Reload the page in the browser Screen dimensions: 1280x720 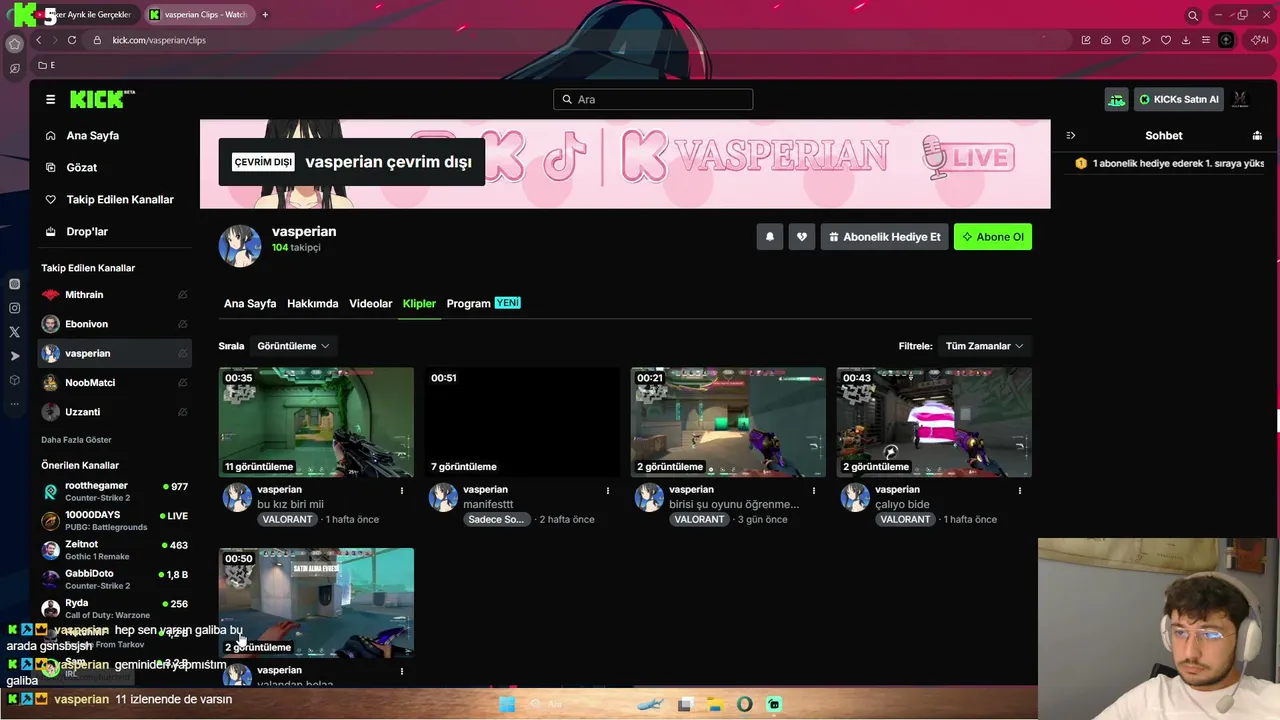[x=72, y=40]
